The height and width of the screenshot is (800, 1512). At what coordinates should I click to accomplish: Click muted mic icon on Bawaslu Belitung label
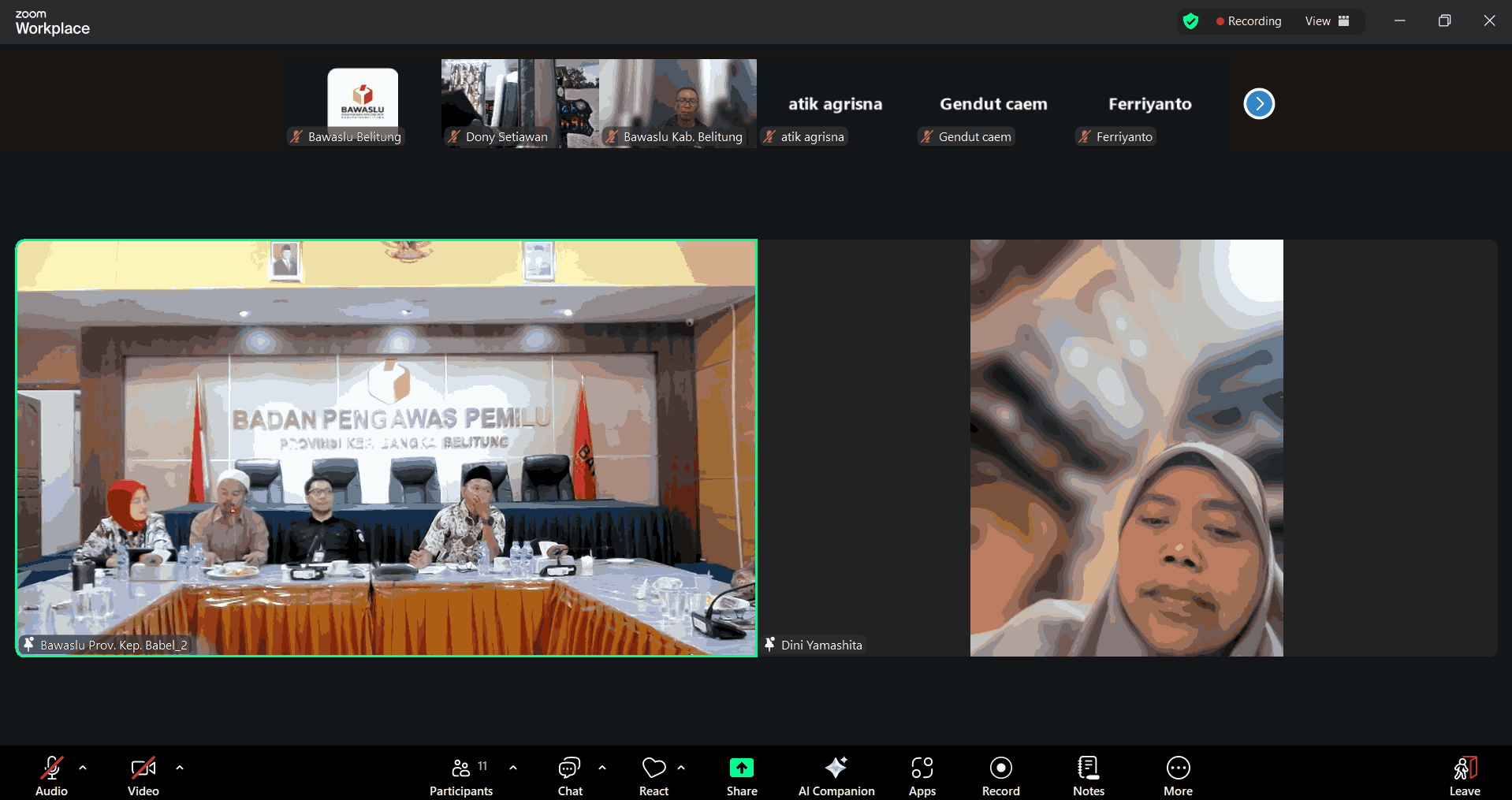click(x=296, y=136)
